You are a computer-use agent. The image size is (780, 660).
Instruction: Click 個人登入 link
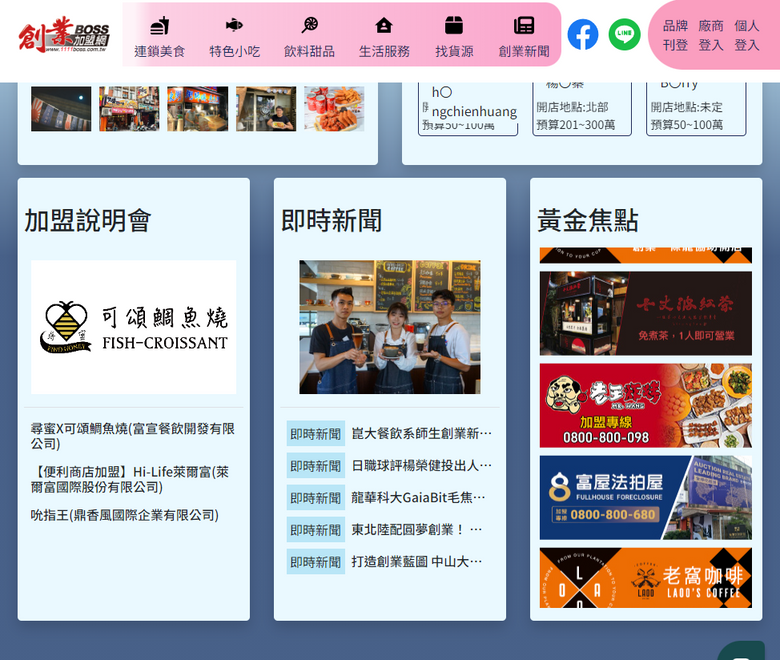[x=747, y=35]
